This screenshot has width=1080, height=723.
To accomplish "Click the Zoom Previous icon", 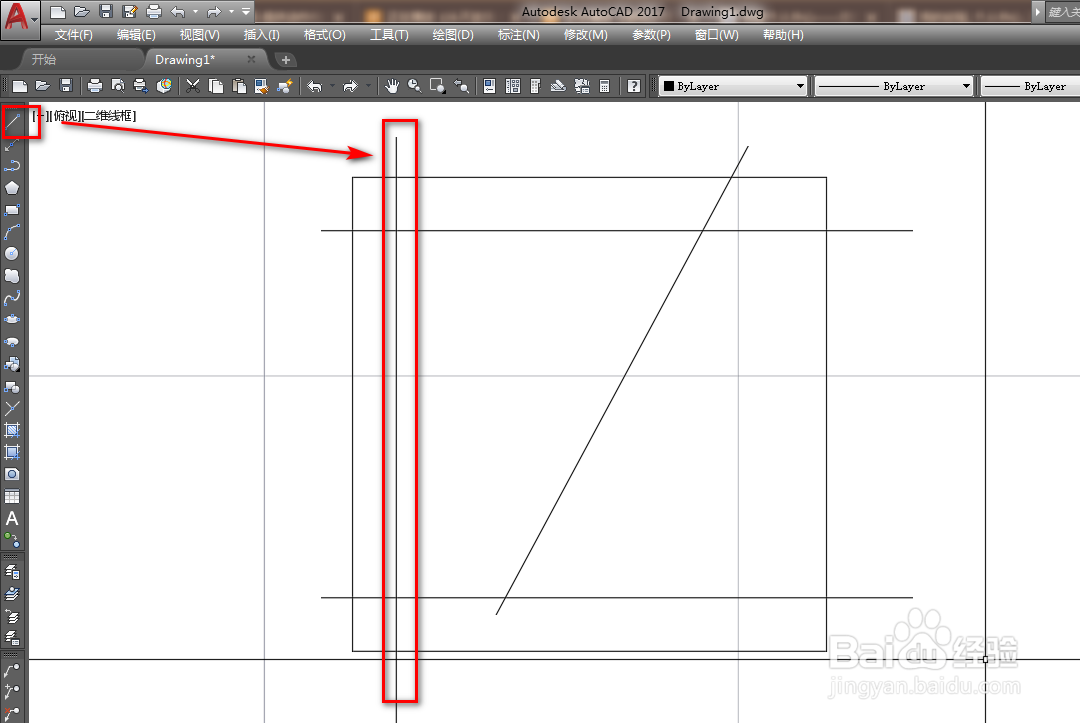I will click(461, 86).
